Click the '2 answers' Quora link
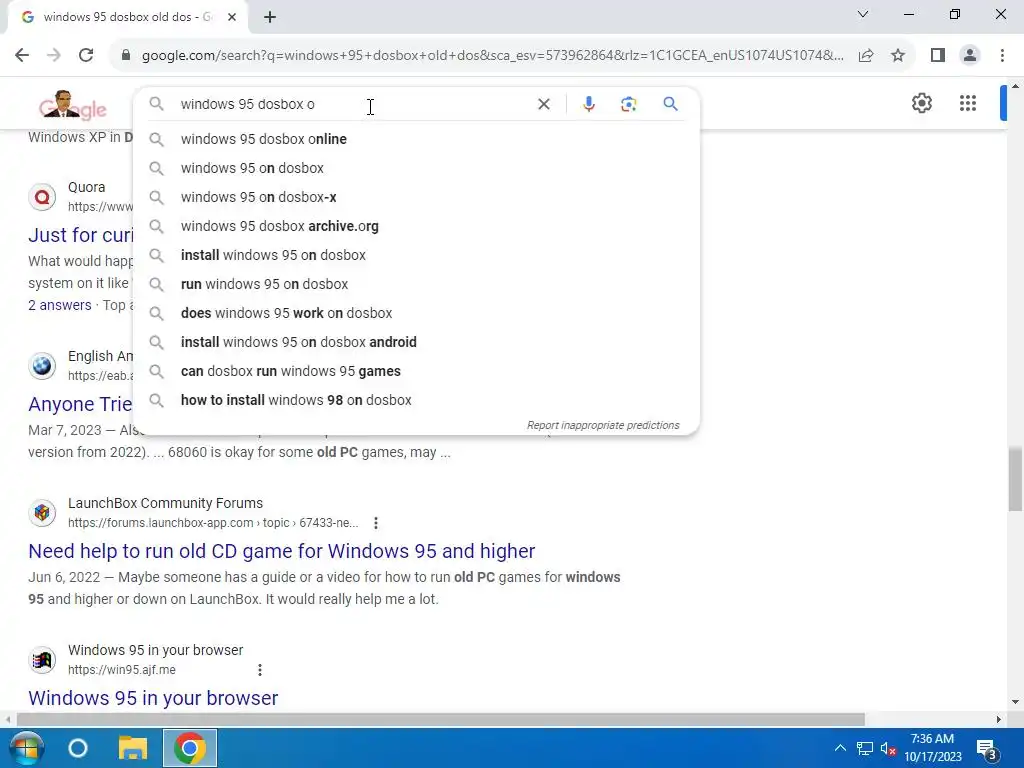The width and height of the screenshot is (1024, 768). point(59,305)
